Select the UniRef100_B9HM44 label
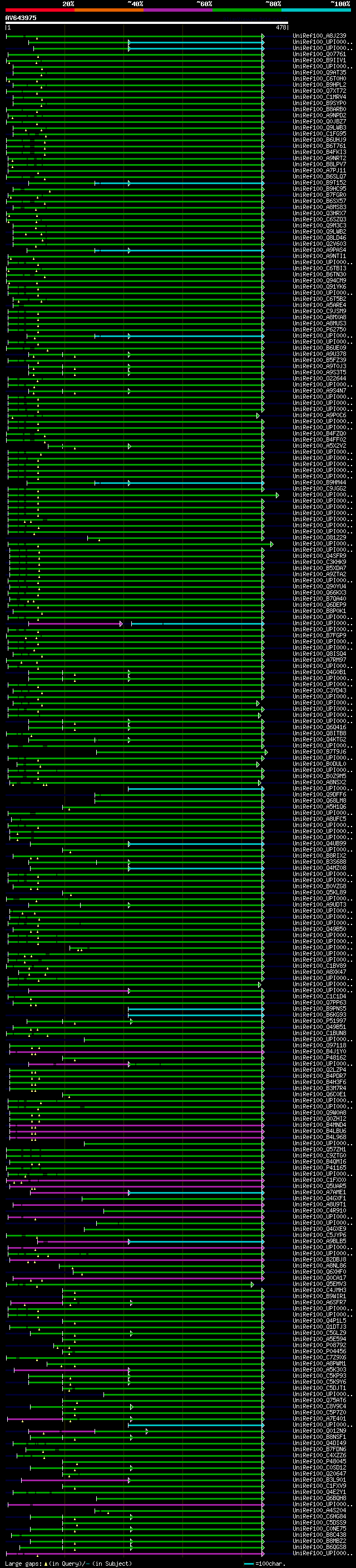The image size is (356, 1568). [319, 482]
